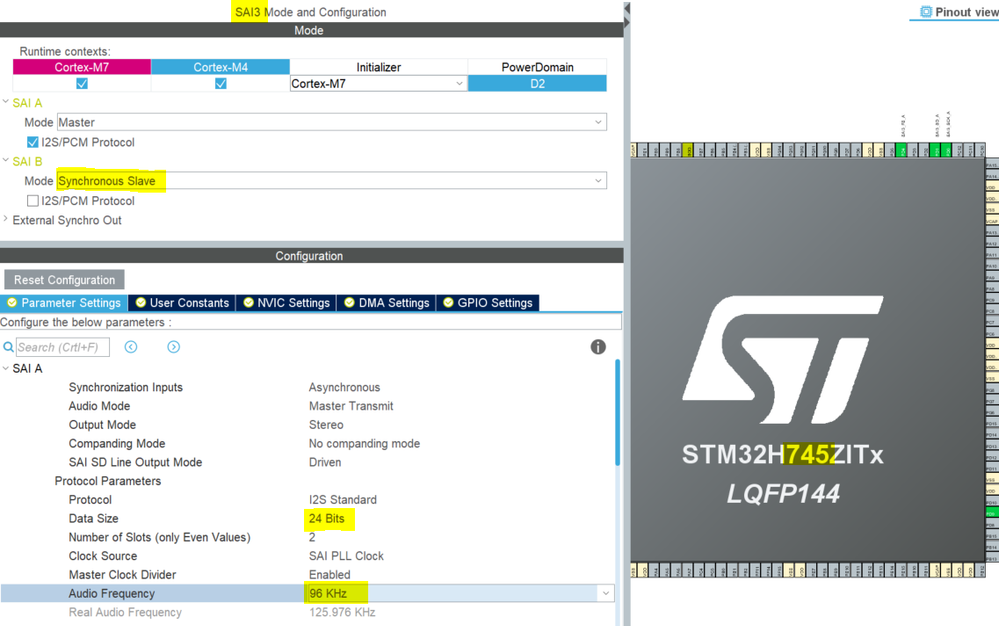999x626 pixels.
Task: Open the NVIC Settings tab
Action: pos(286,303)
